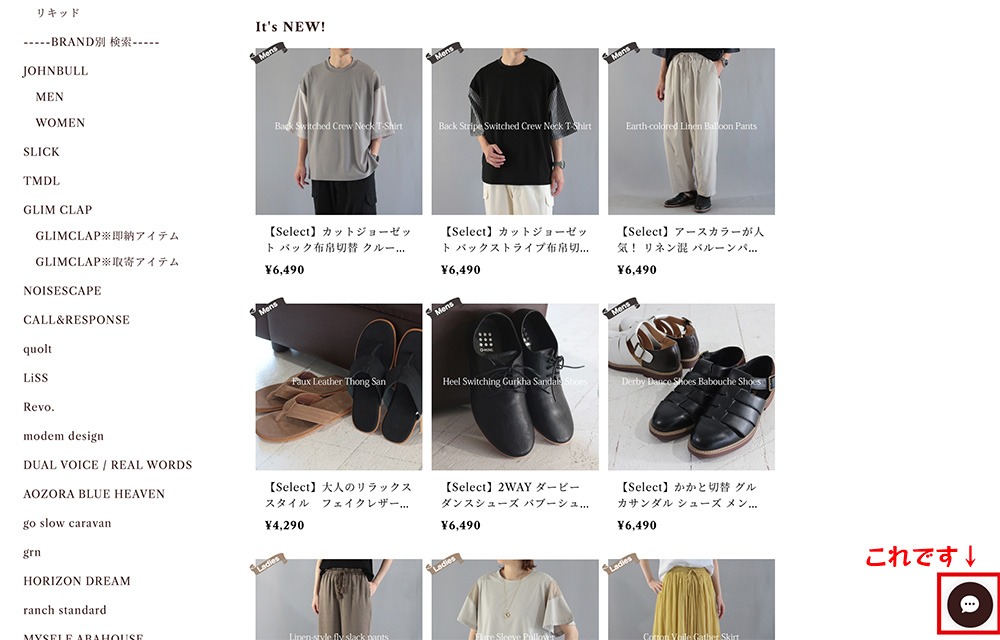Image resolution: width=1000 pixels, height=640 pixels.
Task: Select WOMEN under JOHNBULL
Action: pyautogui.click(x=60, y=122)
